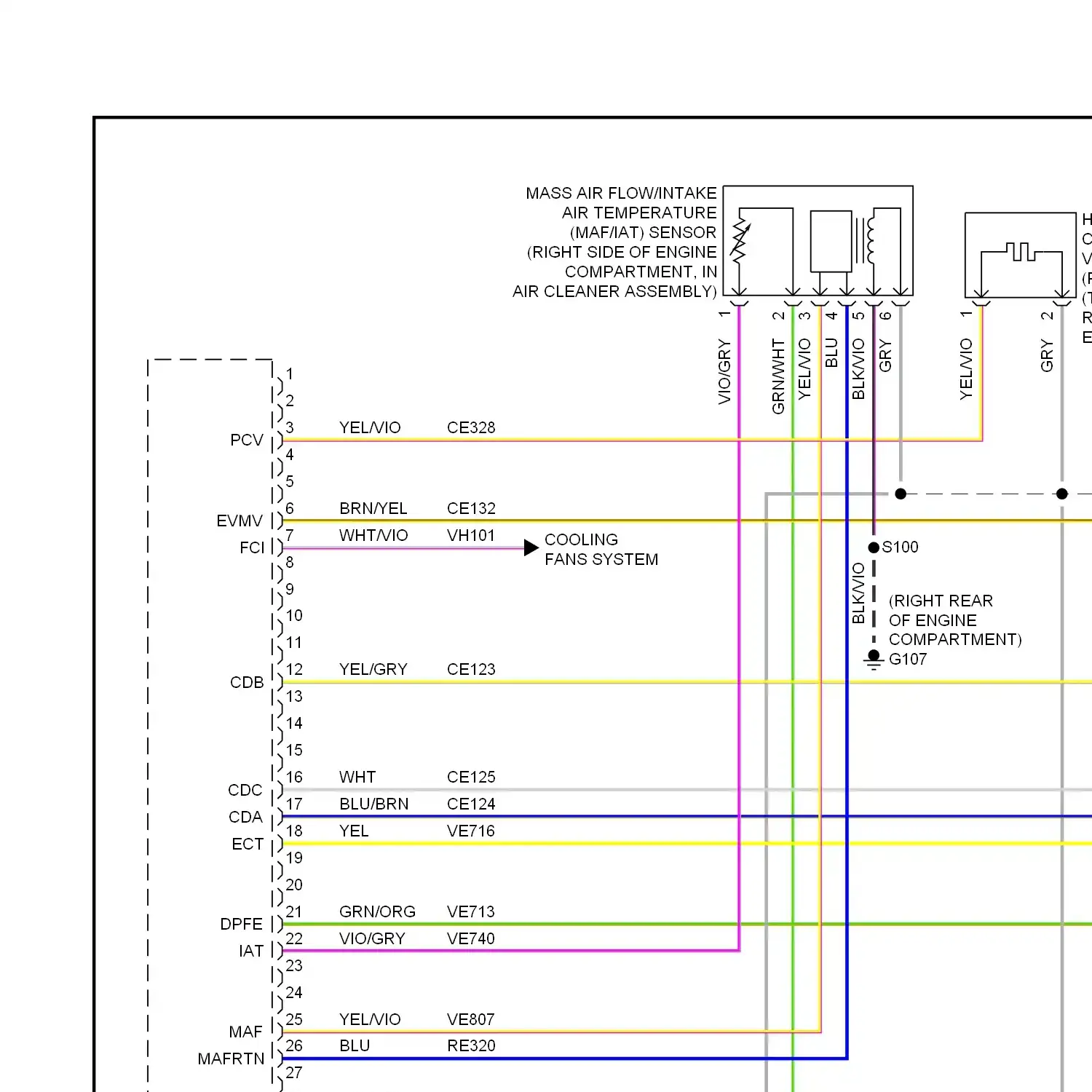This screenshot has height=1092, width=1092.
Task: Click the RIGHT REAR OF ENGINE location note
Action: click(955, 620)
